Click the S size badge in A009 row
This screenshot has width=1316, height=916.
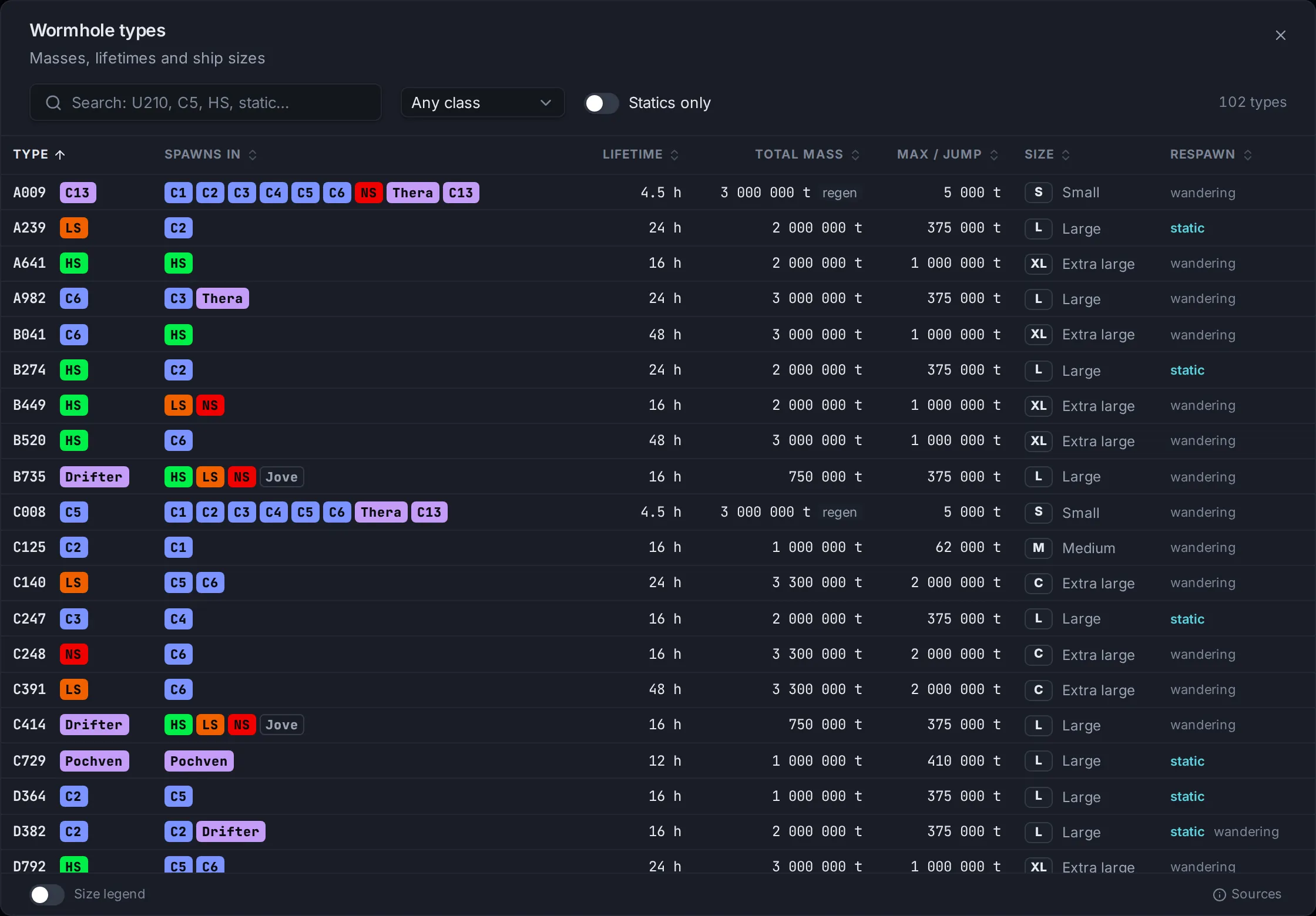click(1038, 193)
